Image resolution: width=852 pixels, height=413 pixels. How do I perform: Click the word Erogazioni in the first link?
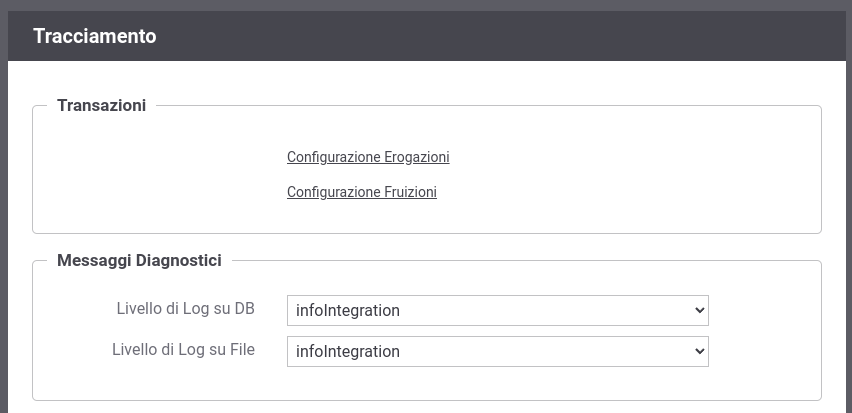tap(417, 157)
